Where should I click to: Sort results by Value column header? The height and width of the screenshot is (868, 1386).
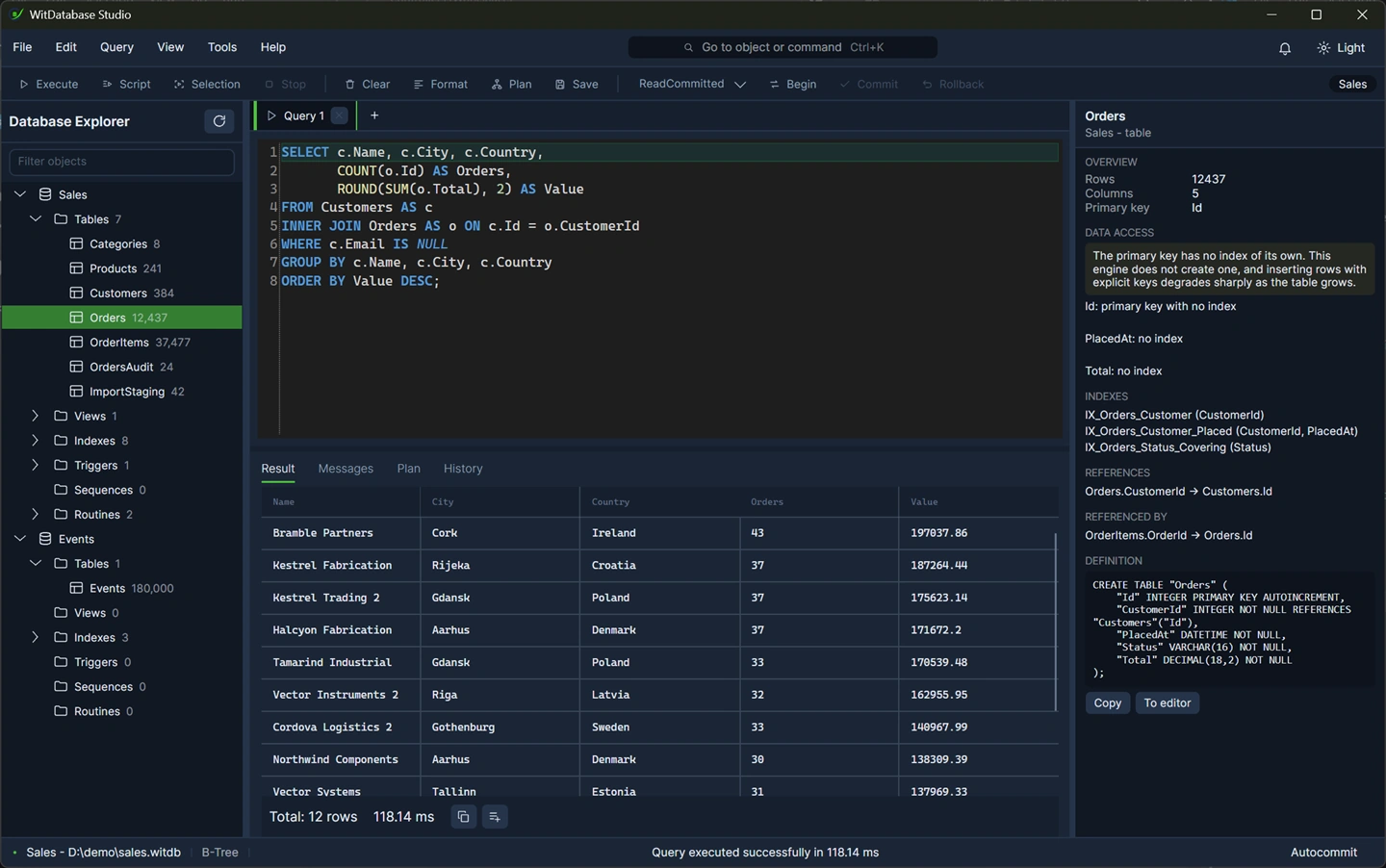tap(978, 502)
